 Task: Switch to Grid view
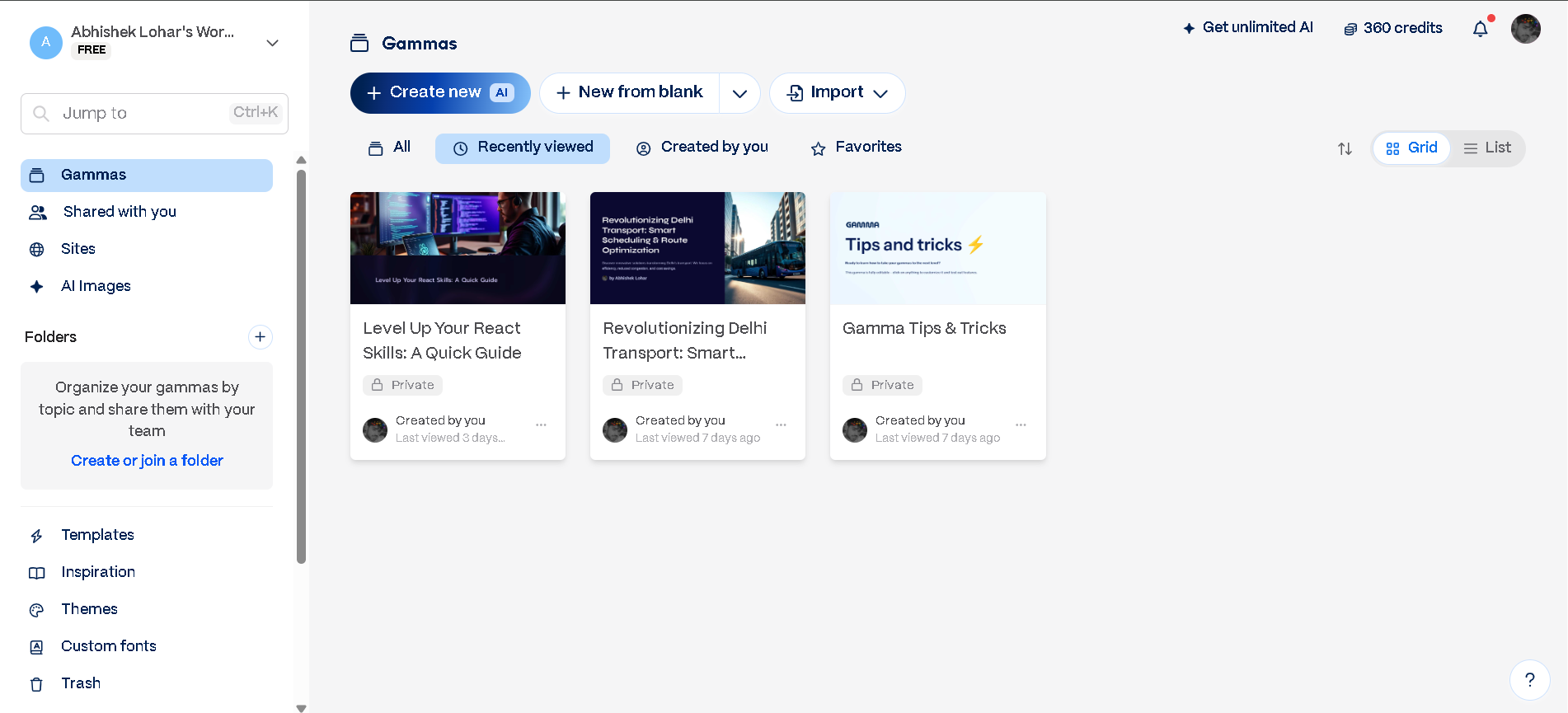(1411, 148)
